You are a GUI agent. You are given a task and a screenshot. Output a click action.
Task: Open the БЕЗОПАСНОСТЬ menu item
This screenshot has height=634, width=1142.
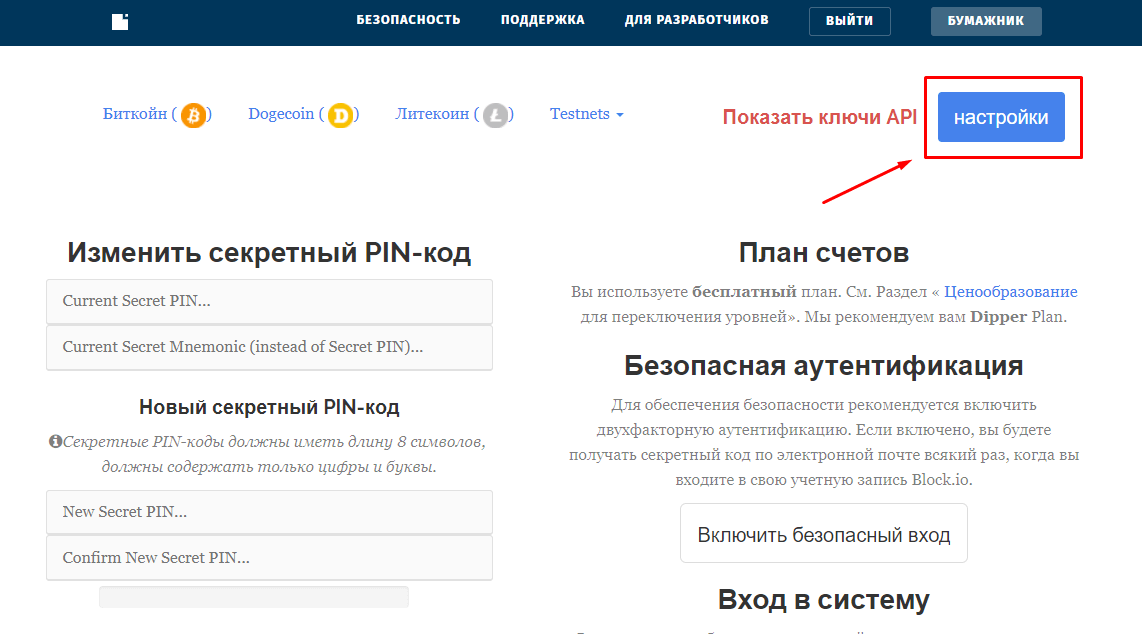tap(408, 18)
